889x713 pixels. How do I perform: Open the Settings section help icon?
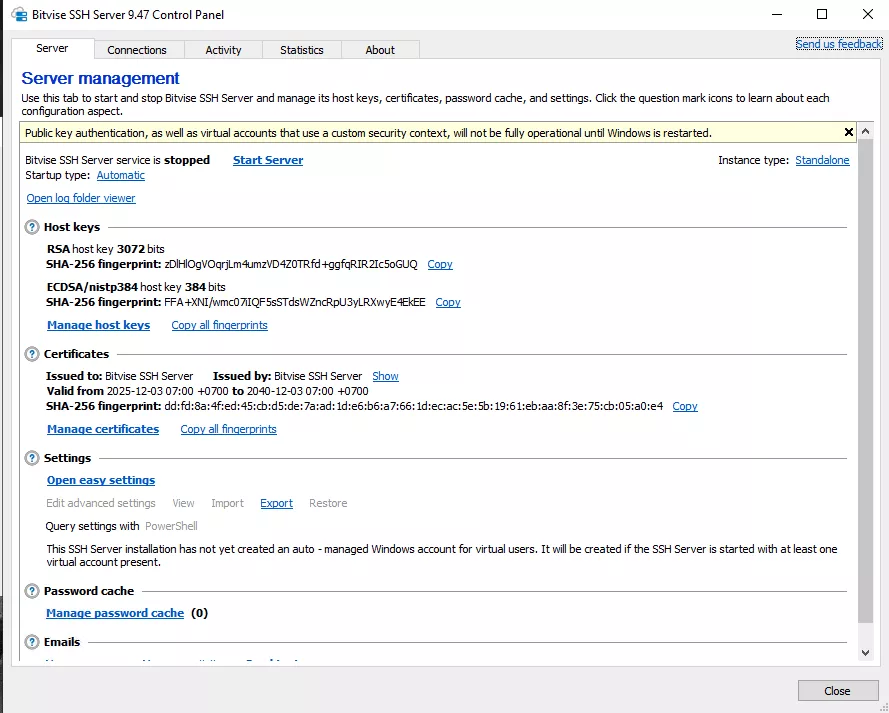click(x=32, y=458)
